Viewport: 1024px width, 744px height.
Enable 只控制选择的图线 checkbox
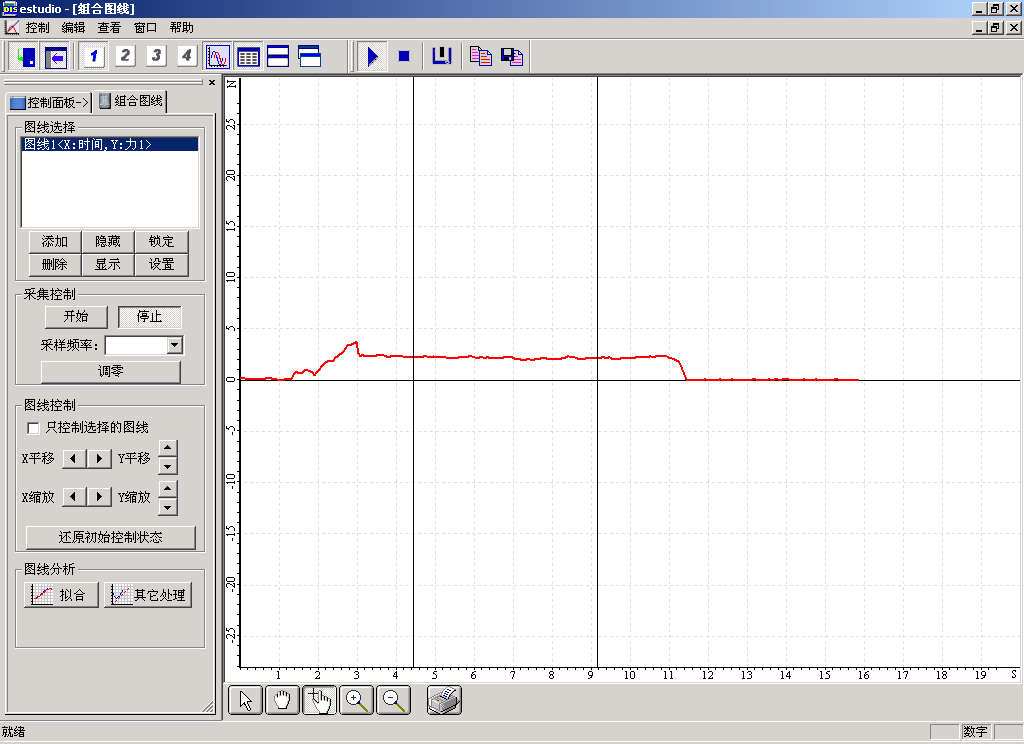point(34,428)
